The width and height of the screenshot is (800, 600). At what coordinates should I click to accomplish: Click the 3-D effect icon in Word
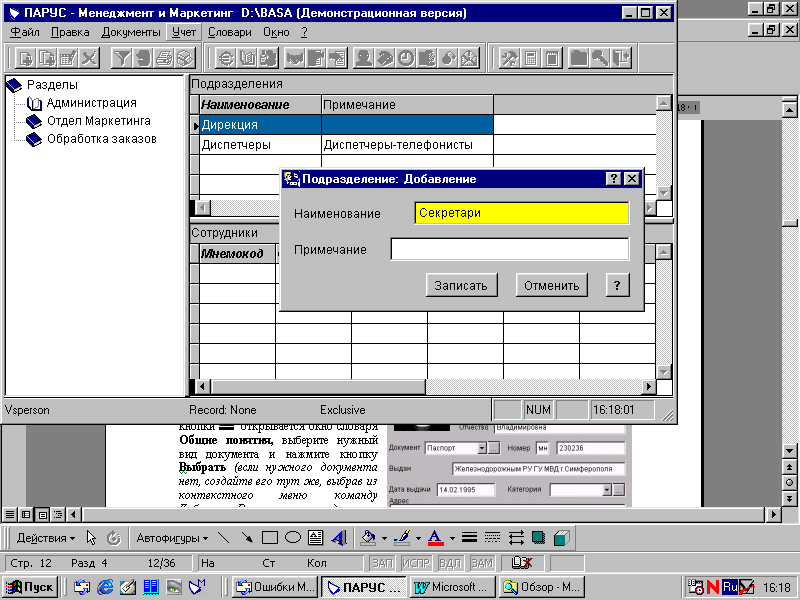[x=561, y=538]
